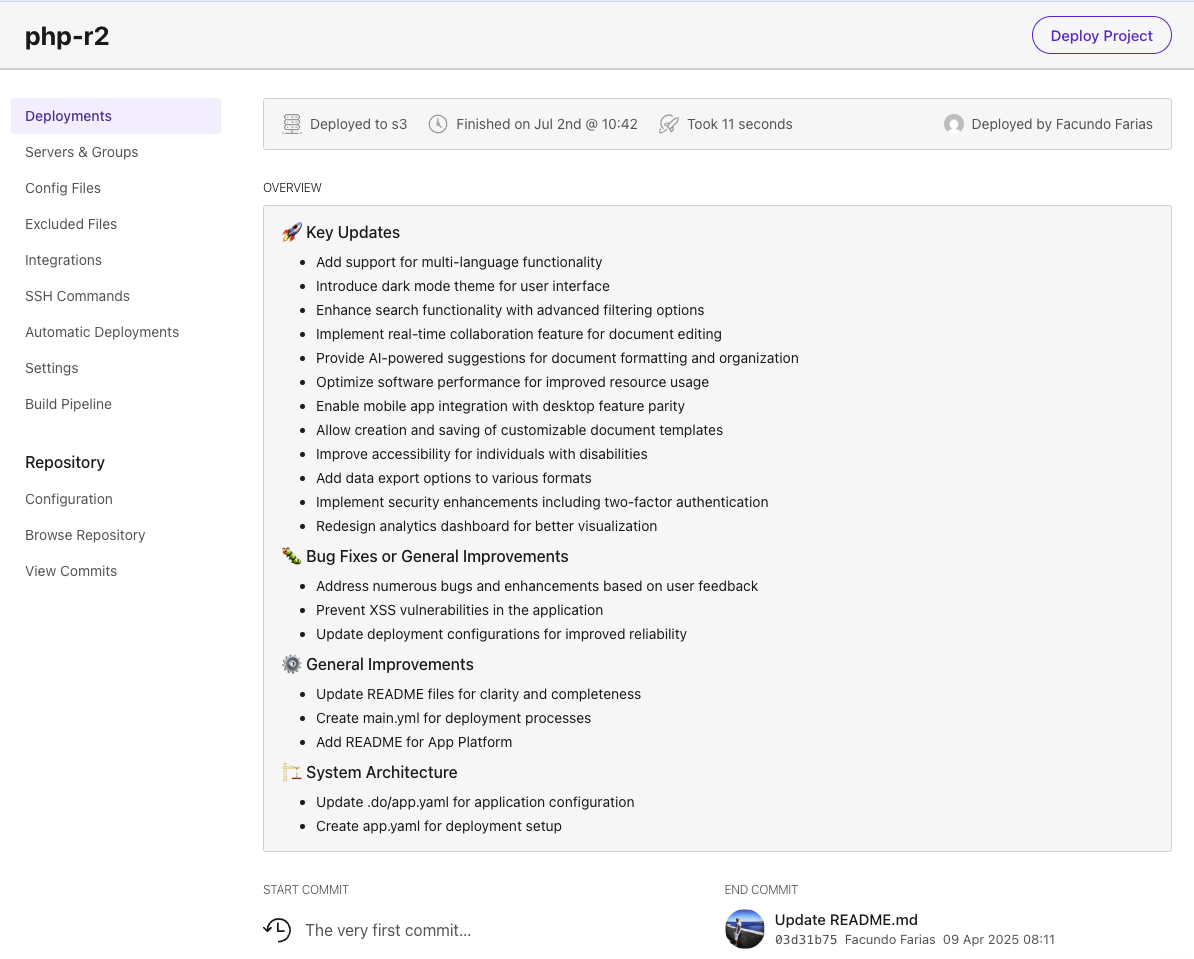Screen dimensions: 1194x959
Task: Select SSH Commands in the sidebar
Action: click(x=77, y=296)
